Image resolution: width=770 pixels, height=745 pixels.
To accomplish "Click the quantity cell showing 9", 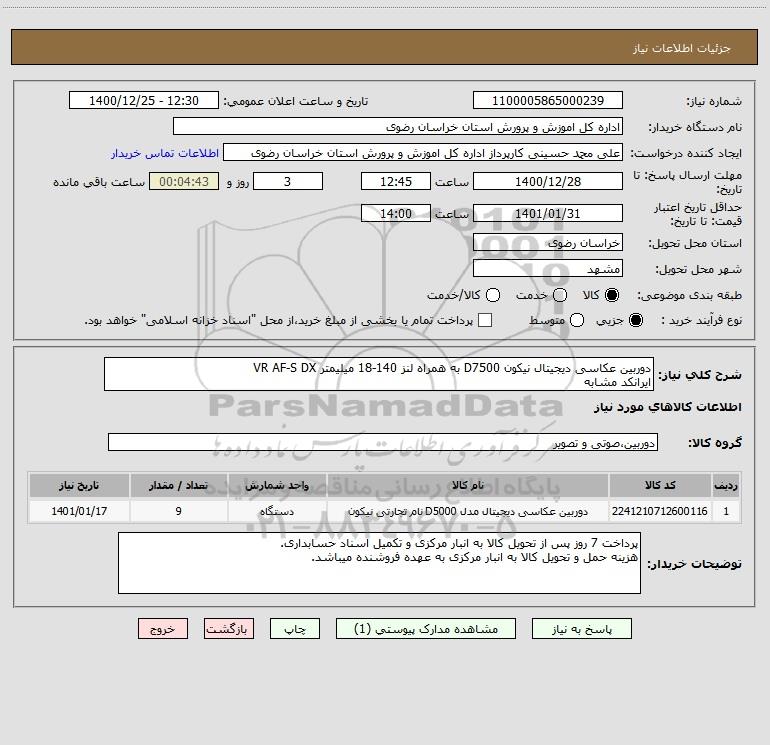I will coord(179,511).
